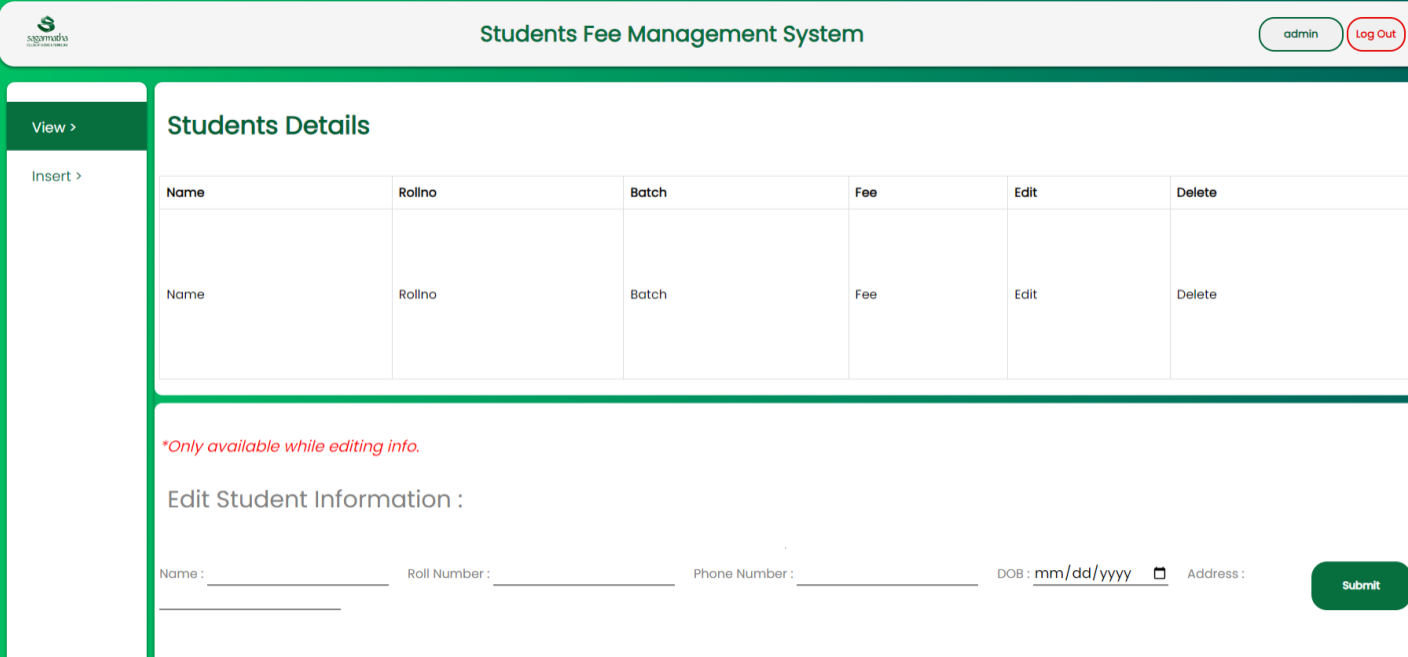Open the DOB calendar picker icon

point(1159,574)
